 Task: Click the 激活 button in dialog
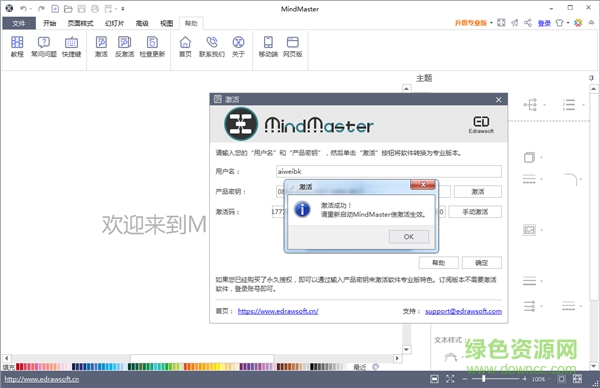click(x=478, y=191)
